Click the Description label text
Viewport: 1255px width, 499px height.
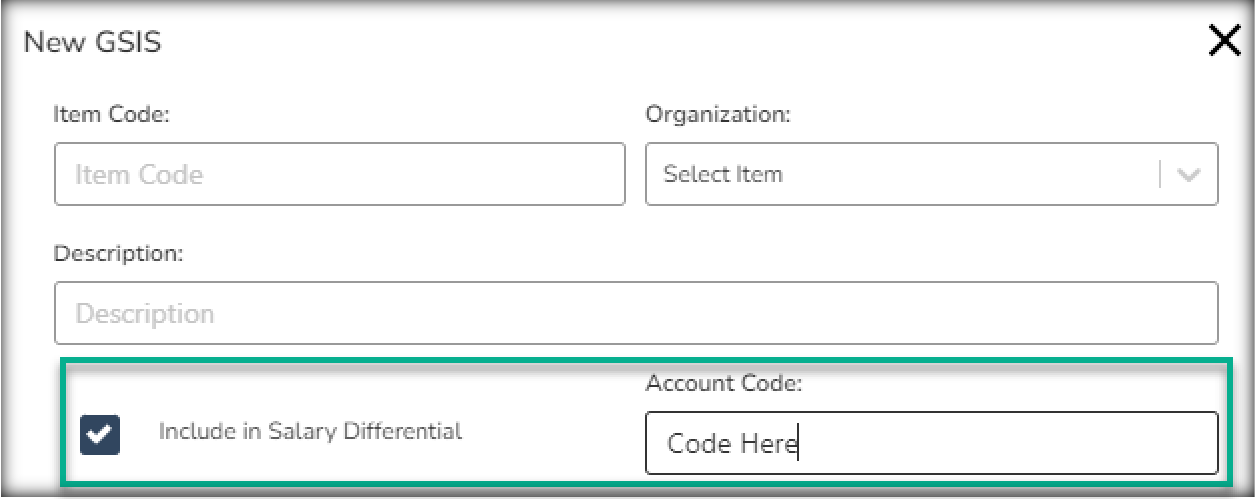click(x=118, y=254)
